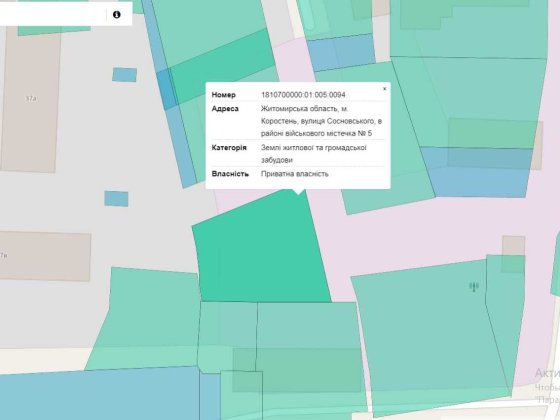This screenshot has width=560, height=420.
Task: Click the antenna tower map symbol
Action: pos(474,286)
